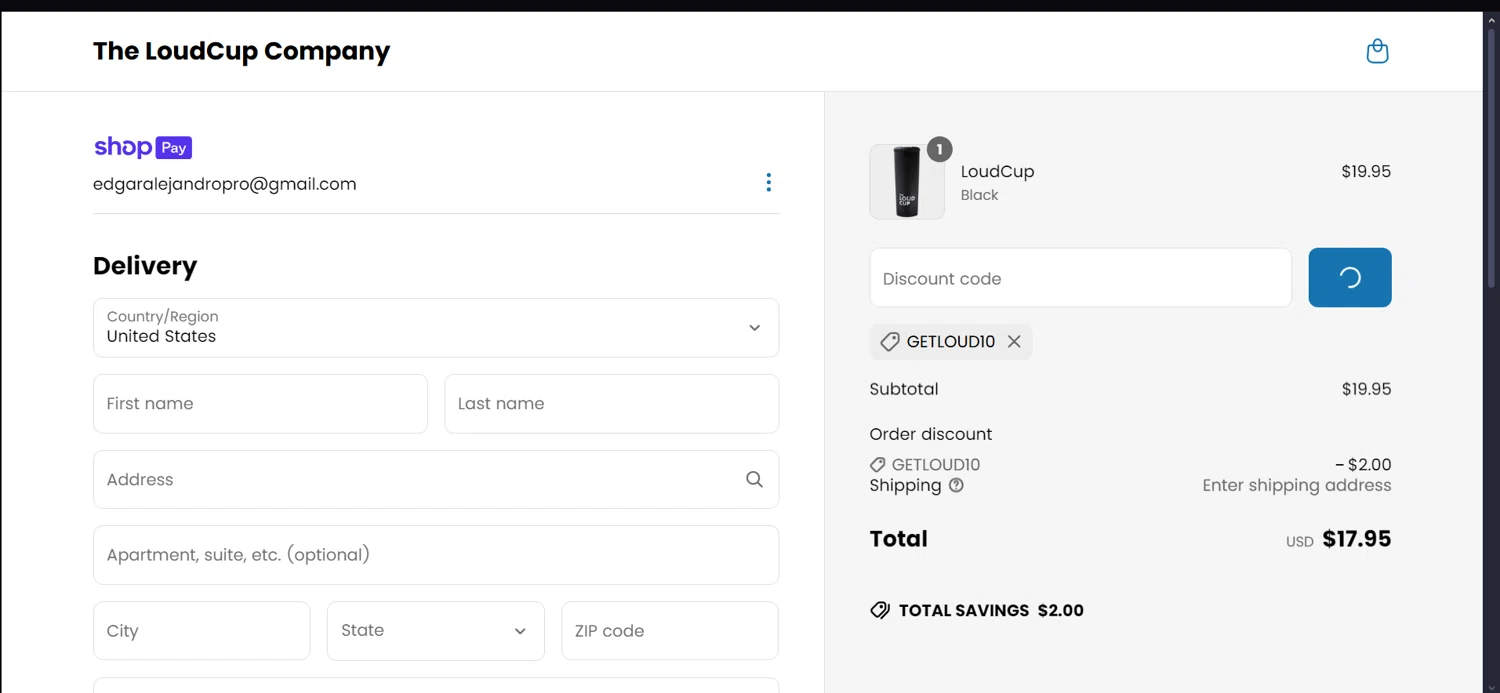1500x693 pixels.
Task: Click the Enter shipping address text
Action: tap(1297, 486)
